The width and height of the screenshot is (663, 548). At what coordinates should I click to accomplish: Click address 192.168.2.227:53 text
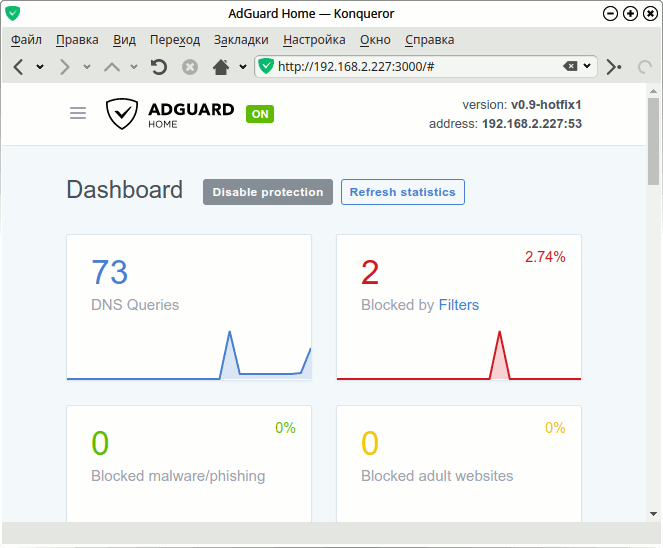coord(505,123)
